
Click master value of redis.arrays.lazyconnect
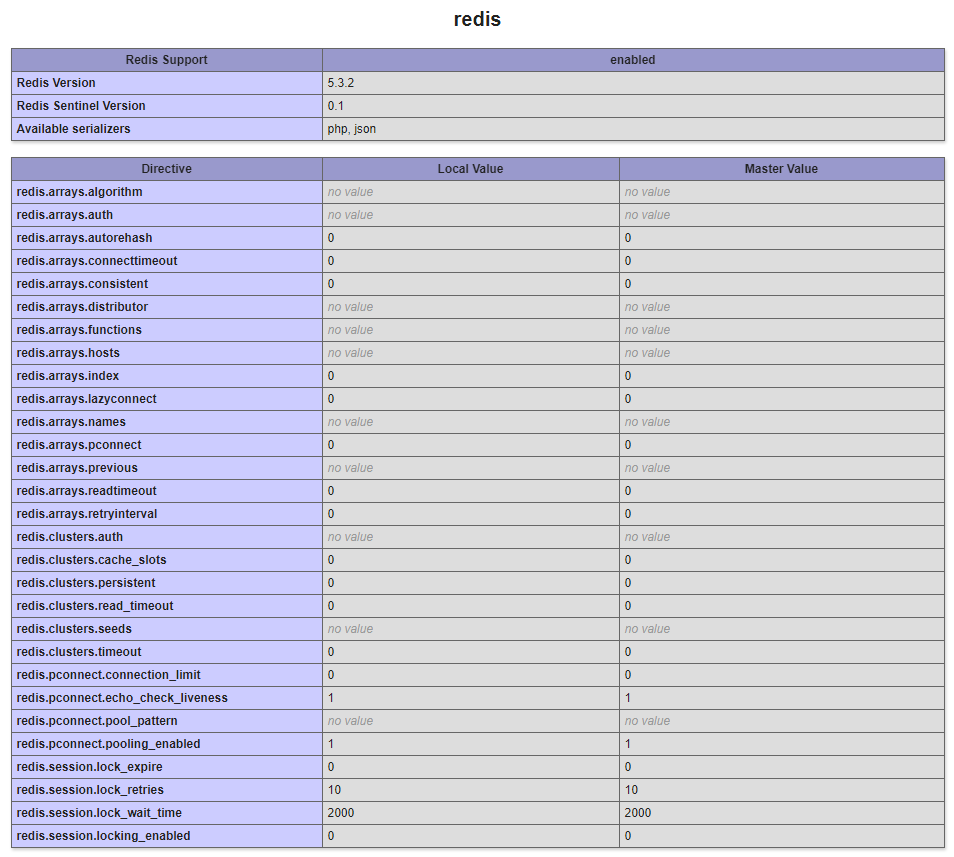(628, 399)
